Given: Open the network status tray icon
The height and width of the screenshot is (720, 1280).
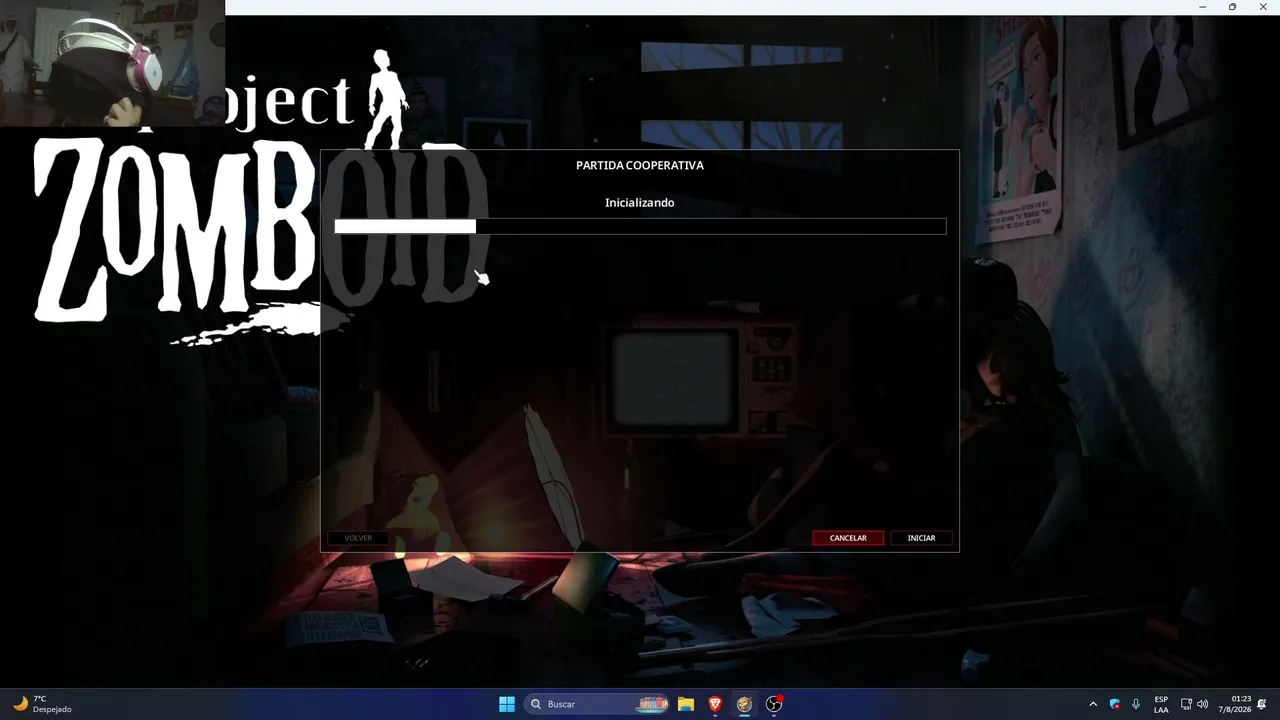Looking at the screenshot, I should pos(1186,704).
